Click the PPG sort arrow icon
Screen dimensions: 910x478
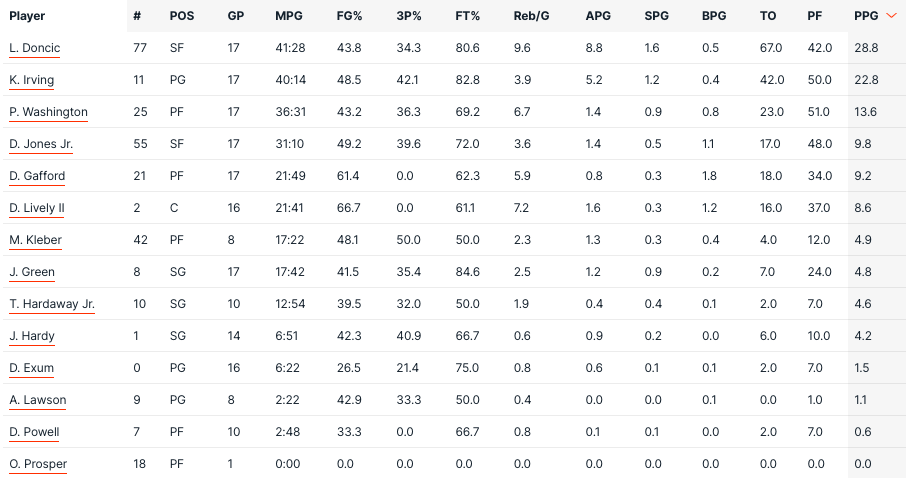click(891, 16)
